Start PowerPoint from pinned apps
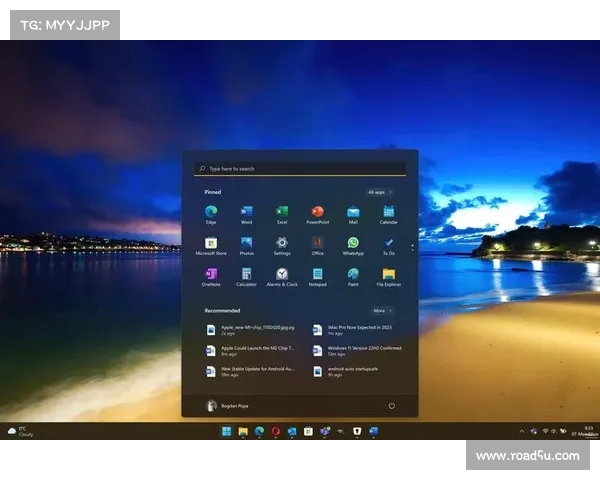Screen dimensions: 600x480 point(317,212)
